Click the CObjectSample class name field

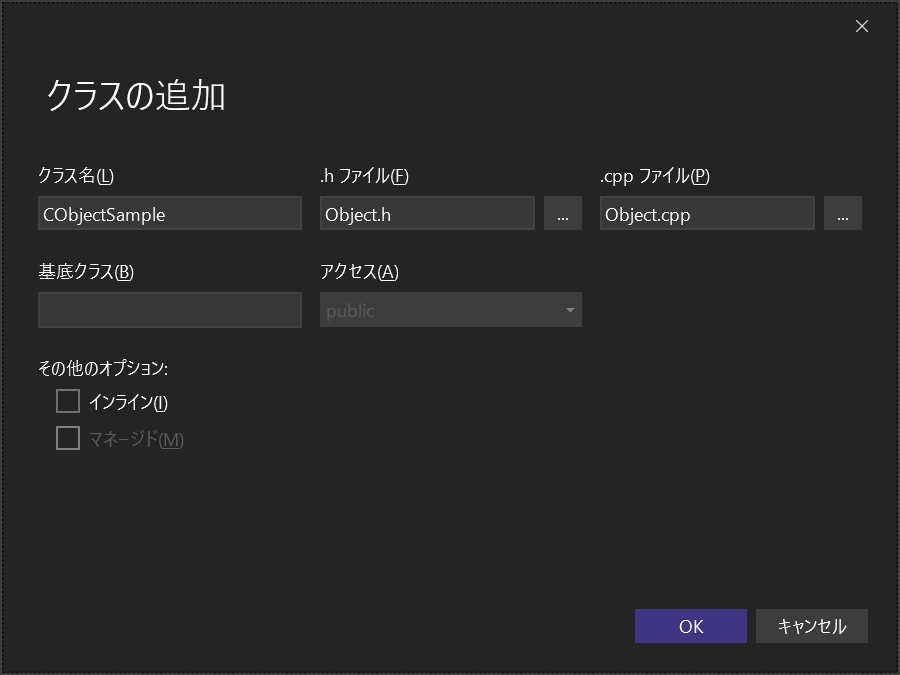click(x=169, y=214)
